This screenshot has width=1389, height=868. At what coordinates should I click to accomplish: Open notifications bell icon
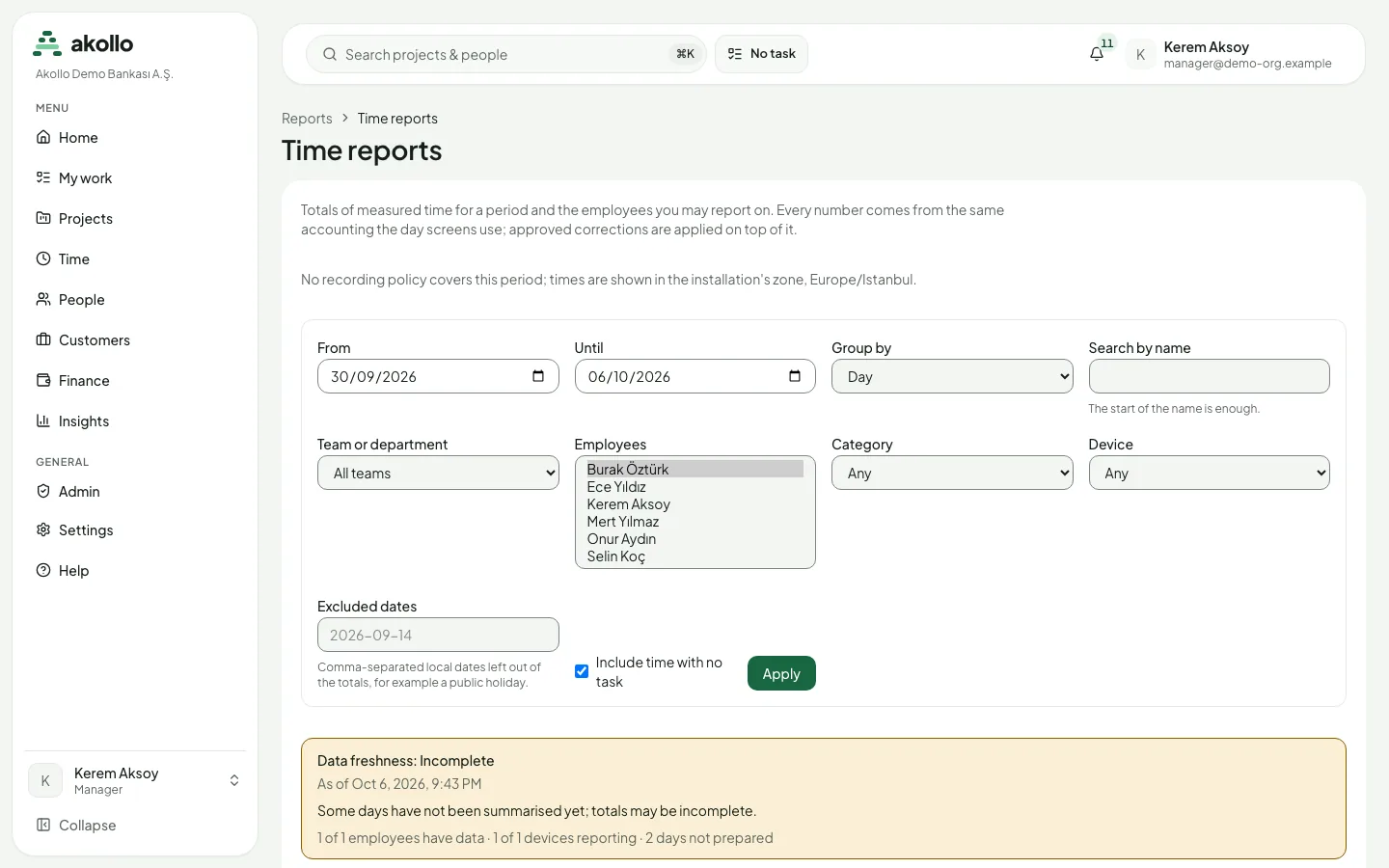1097,54
